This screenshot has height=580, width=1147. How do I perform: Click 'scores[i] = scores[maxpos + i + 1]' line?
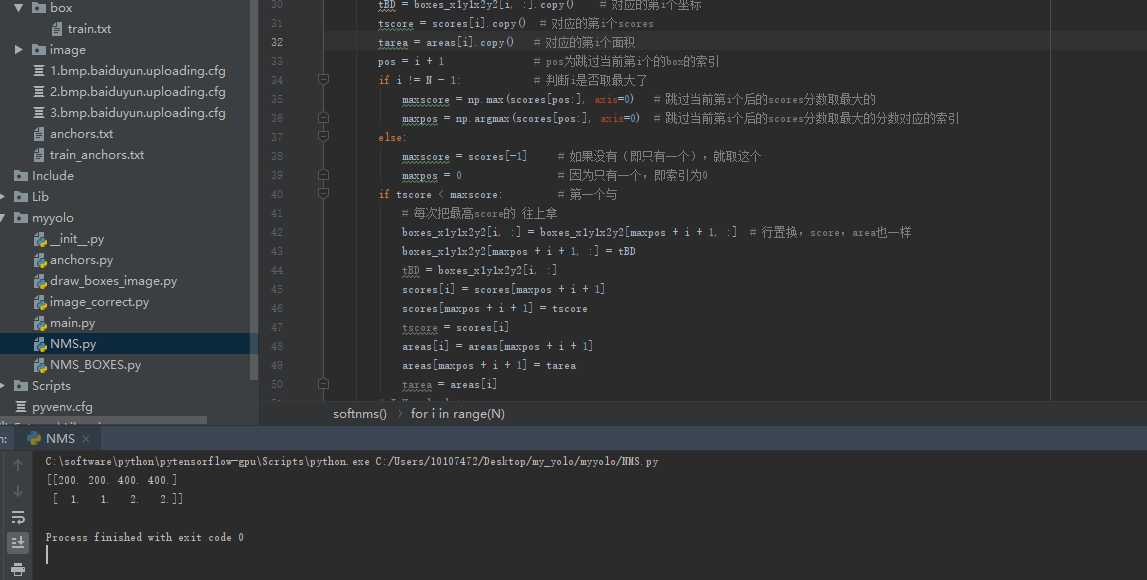pos(503,290)
